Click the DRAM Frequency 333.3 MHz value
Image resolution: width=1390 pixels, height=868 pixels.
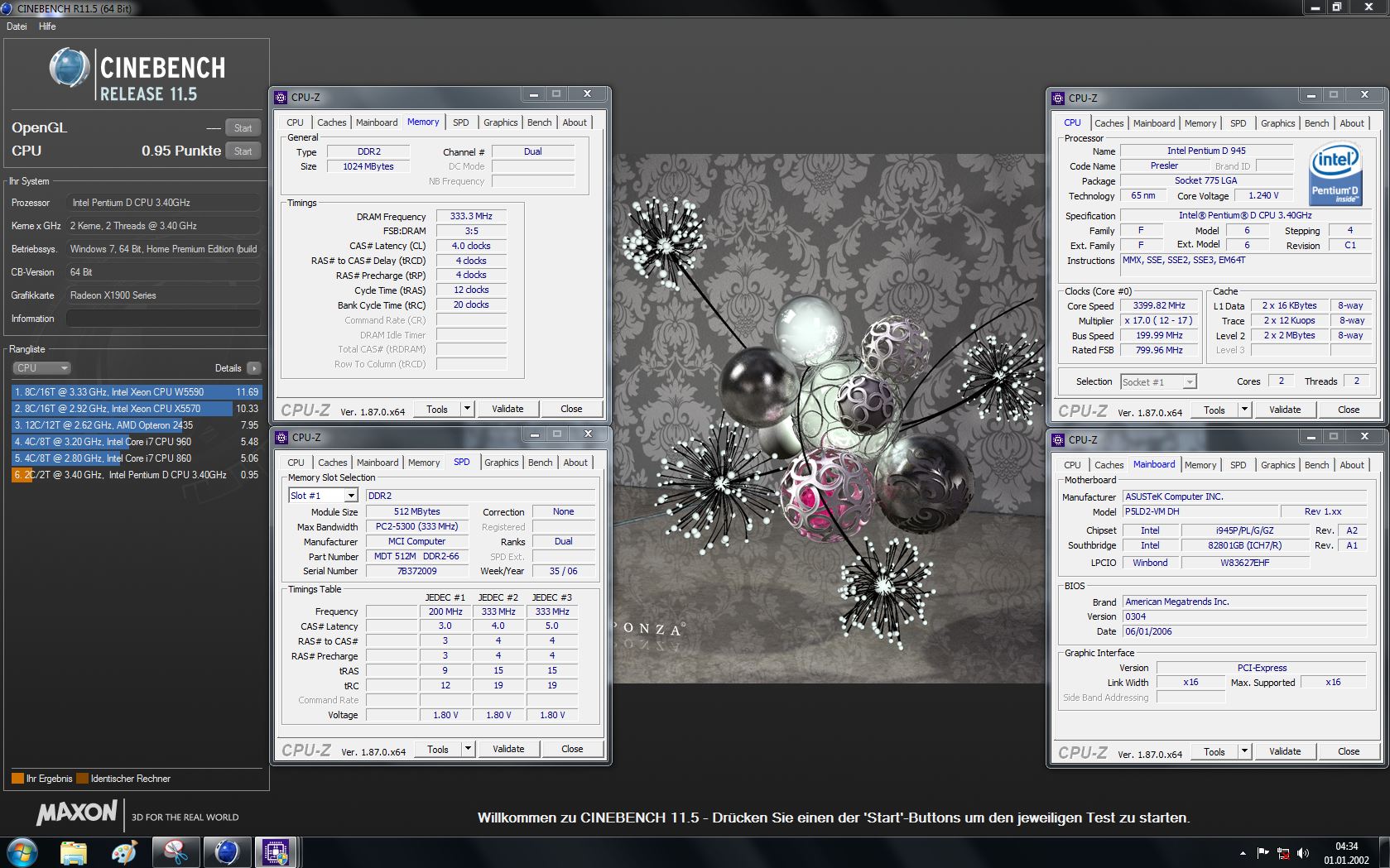coord(471,217)
